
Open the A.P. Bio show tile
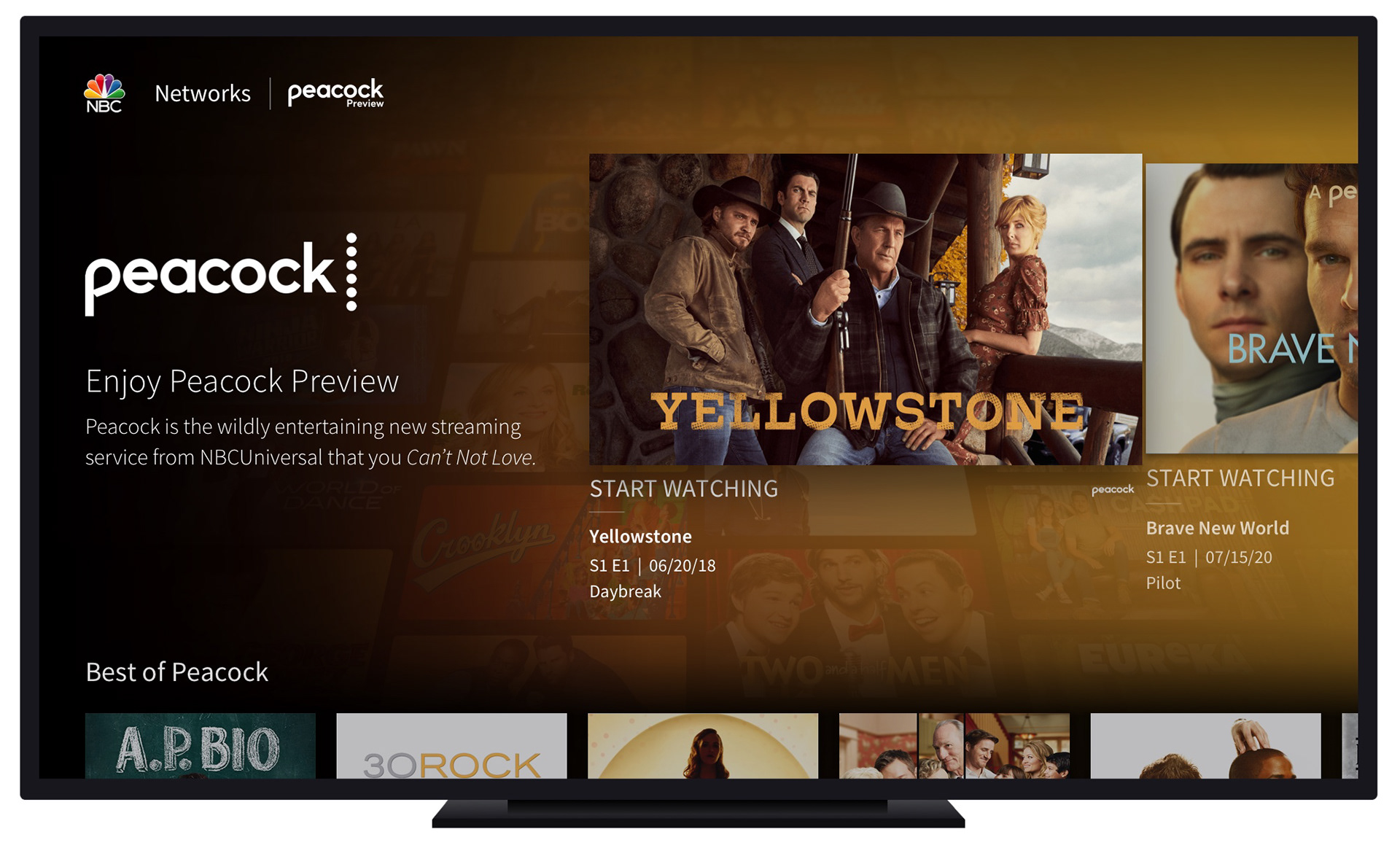coord(201,745)
